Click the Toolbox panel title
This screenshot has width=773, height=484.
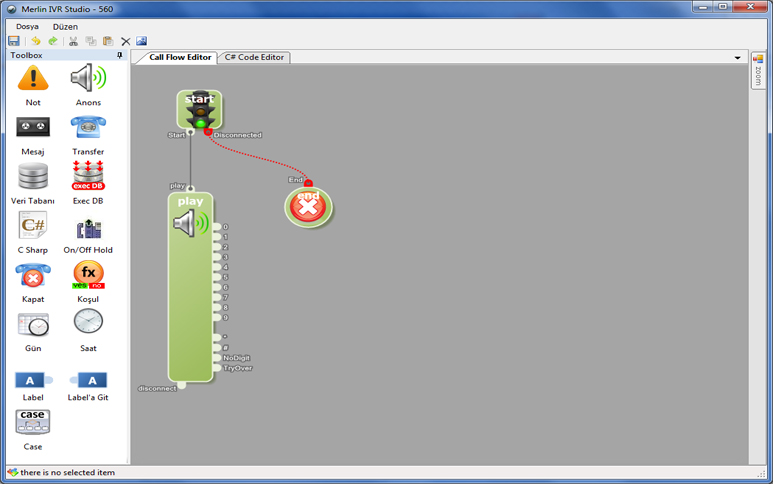26,55
